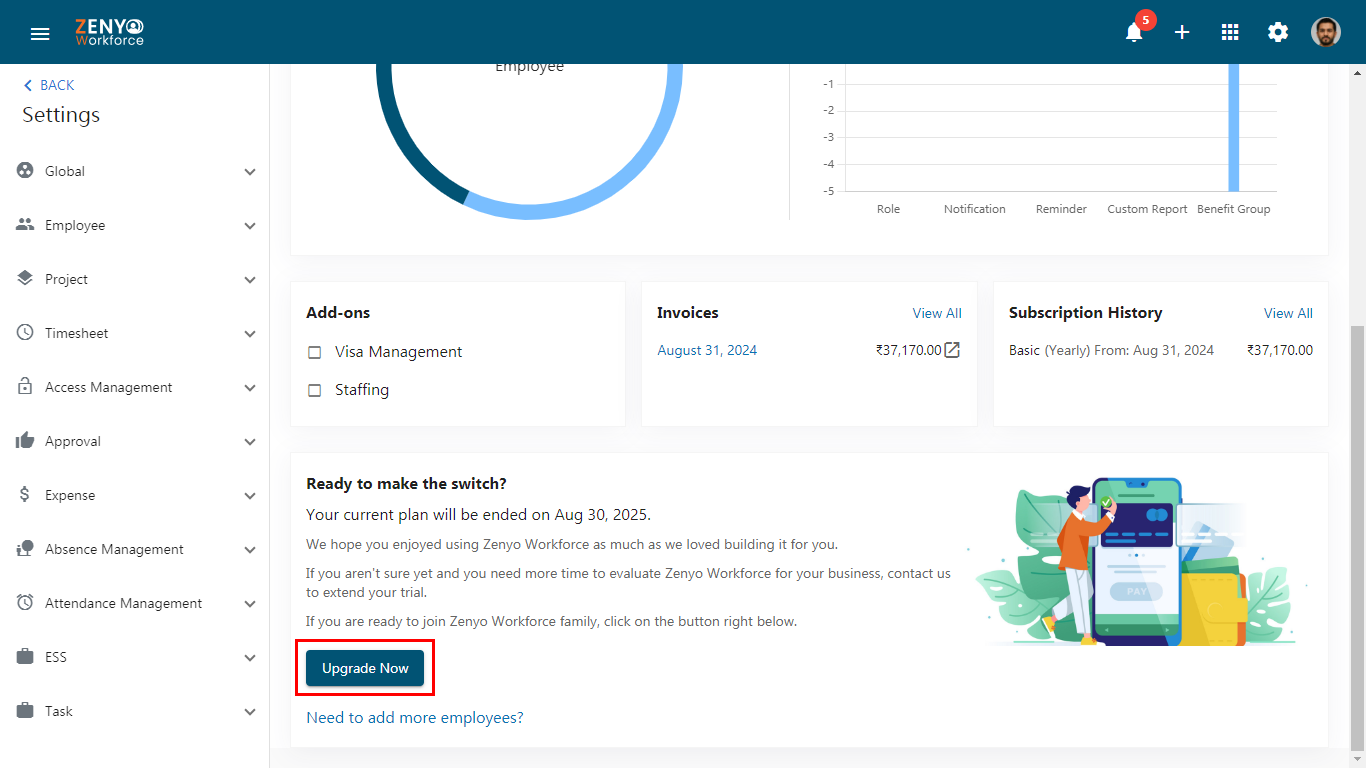The width and height of the screenshot is (1366, 768).
Task: Click the Project layers icon
Action: tap(25, 278)
